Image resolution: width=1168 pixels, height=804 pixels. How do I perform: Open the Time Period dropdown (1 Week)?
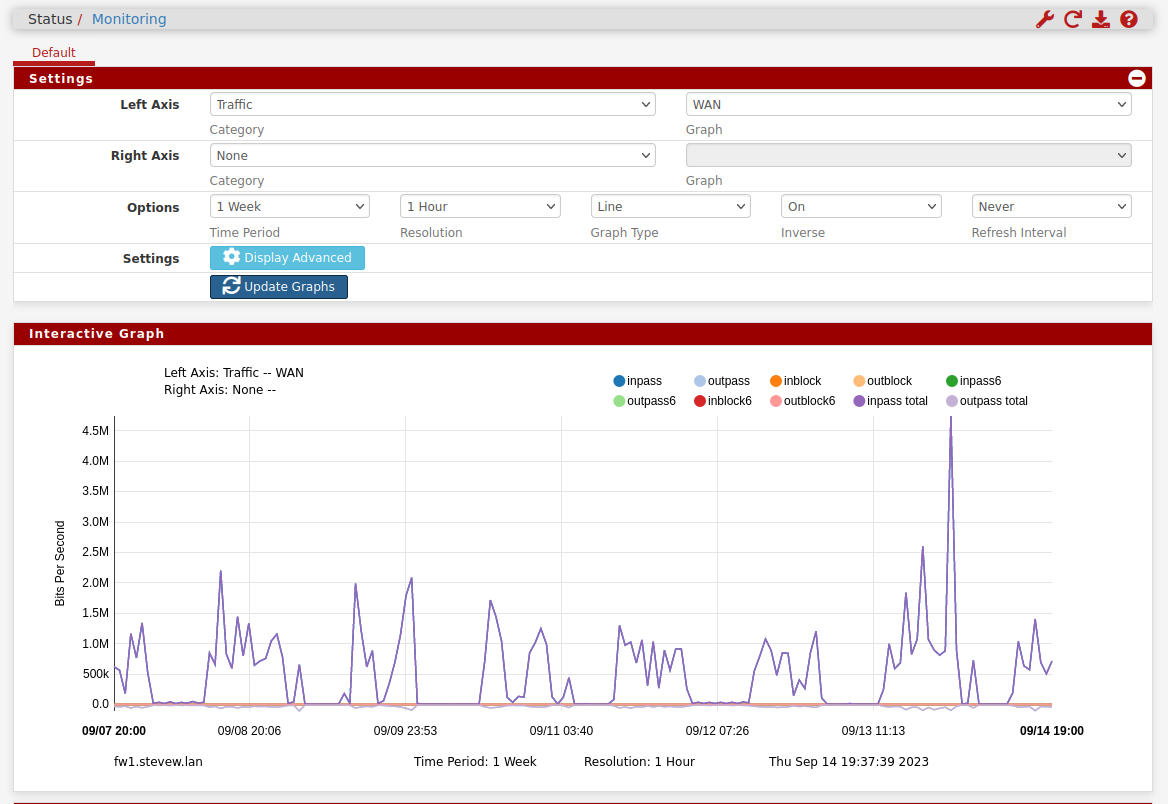(x=290, y=206)
